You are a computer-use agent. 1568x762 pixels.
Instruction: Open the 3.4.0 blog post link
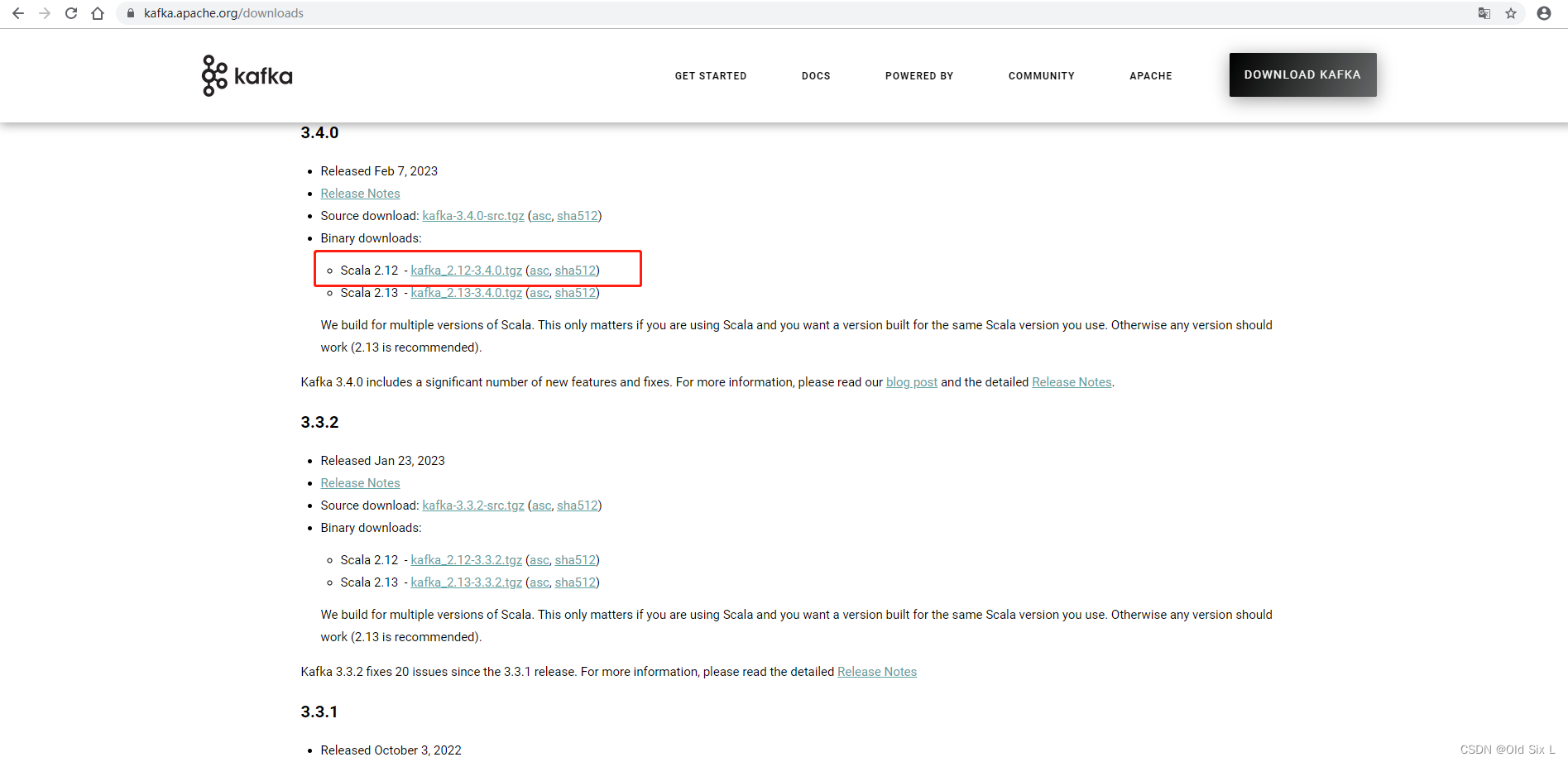pos(912,382)
